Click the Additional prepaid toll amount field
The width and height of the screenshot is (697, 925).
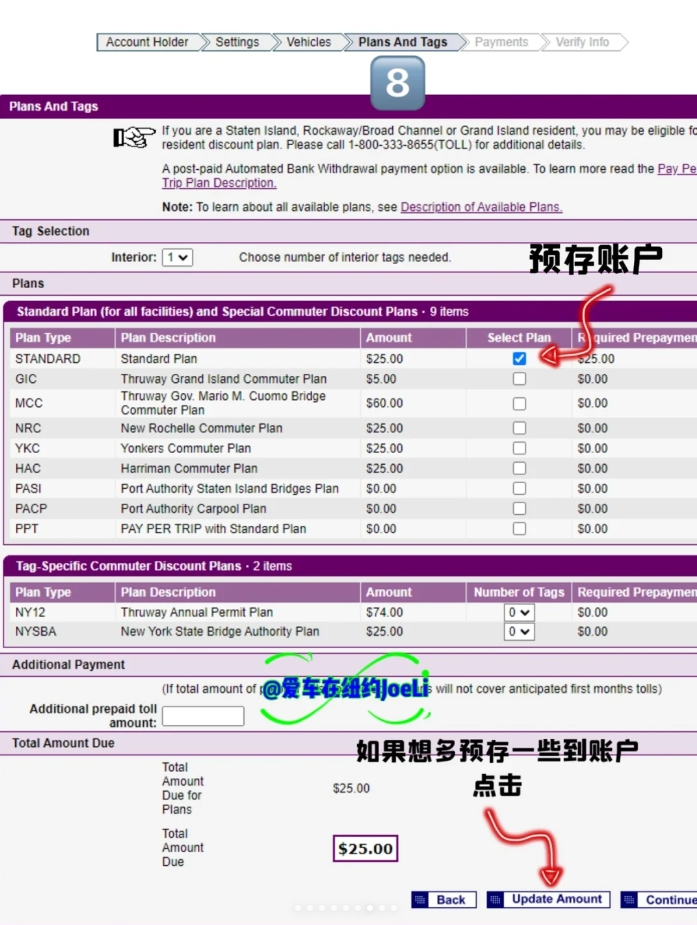[203, 716]
